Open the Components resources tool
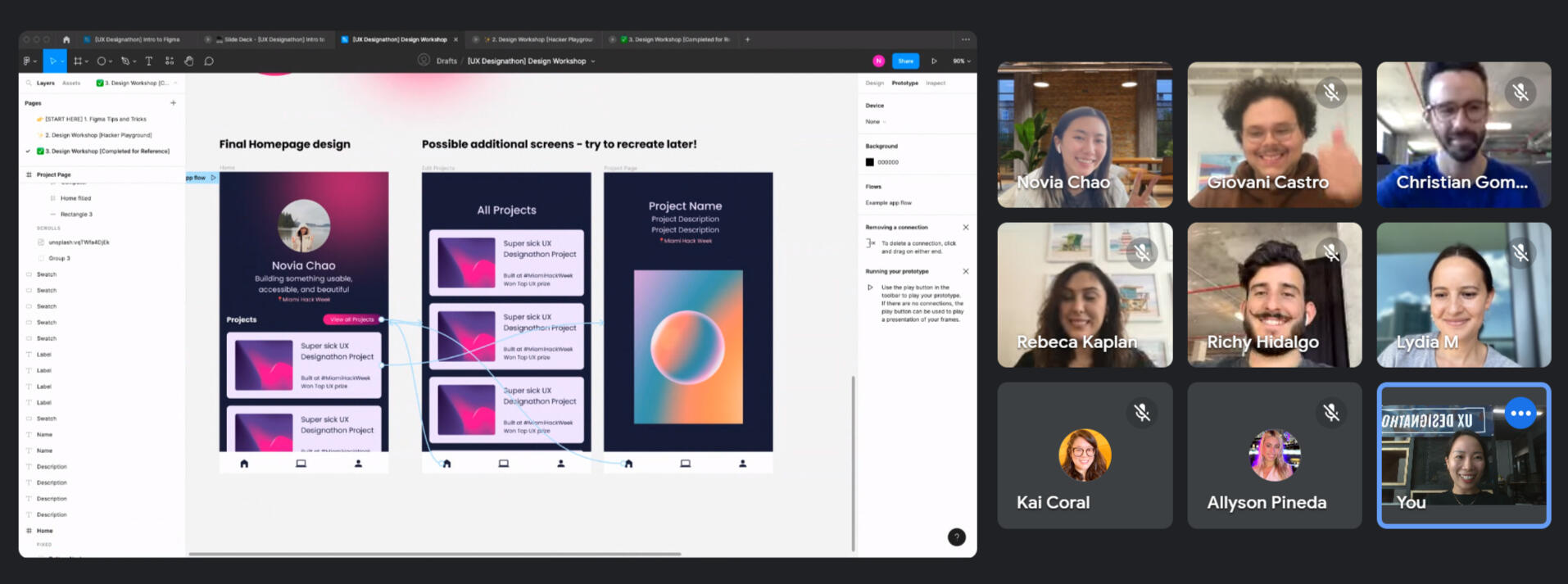Screen dimensions: 1568x584 (170, 61)
